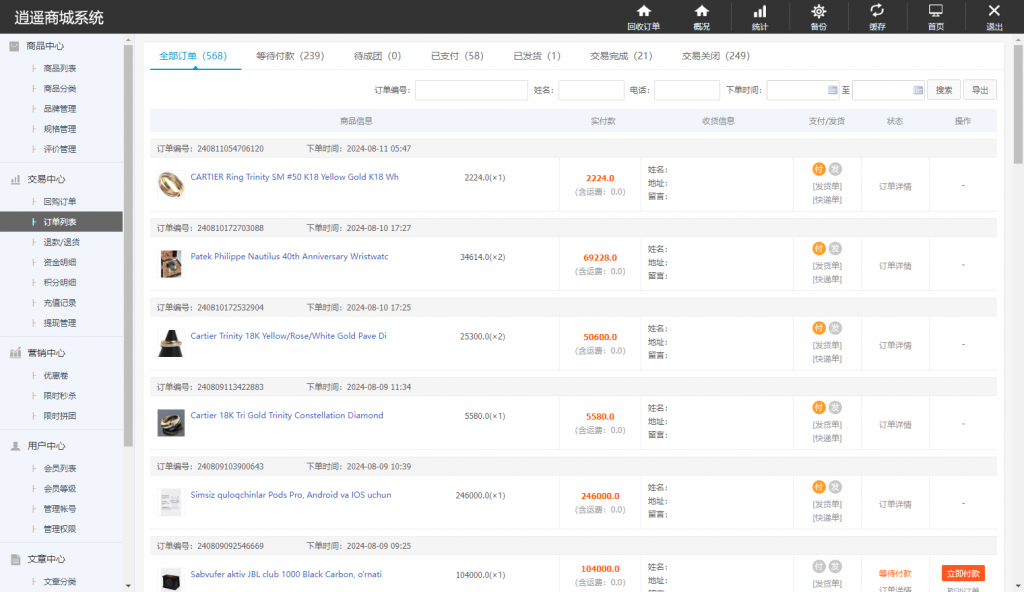Open 回购订单 in the sidebar
The image size is (1024, 592).
59,202
